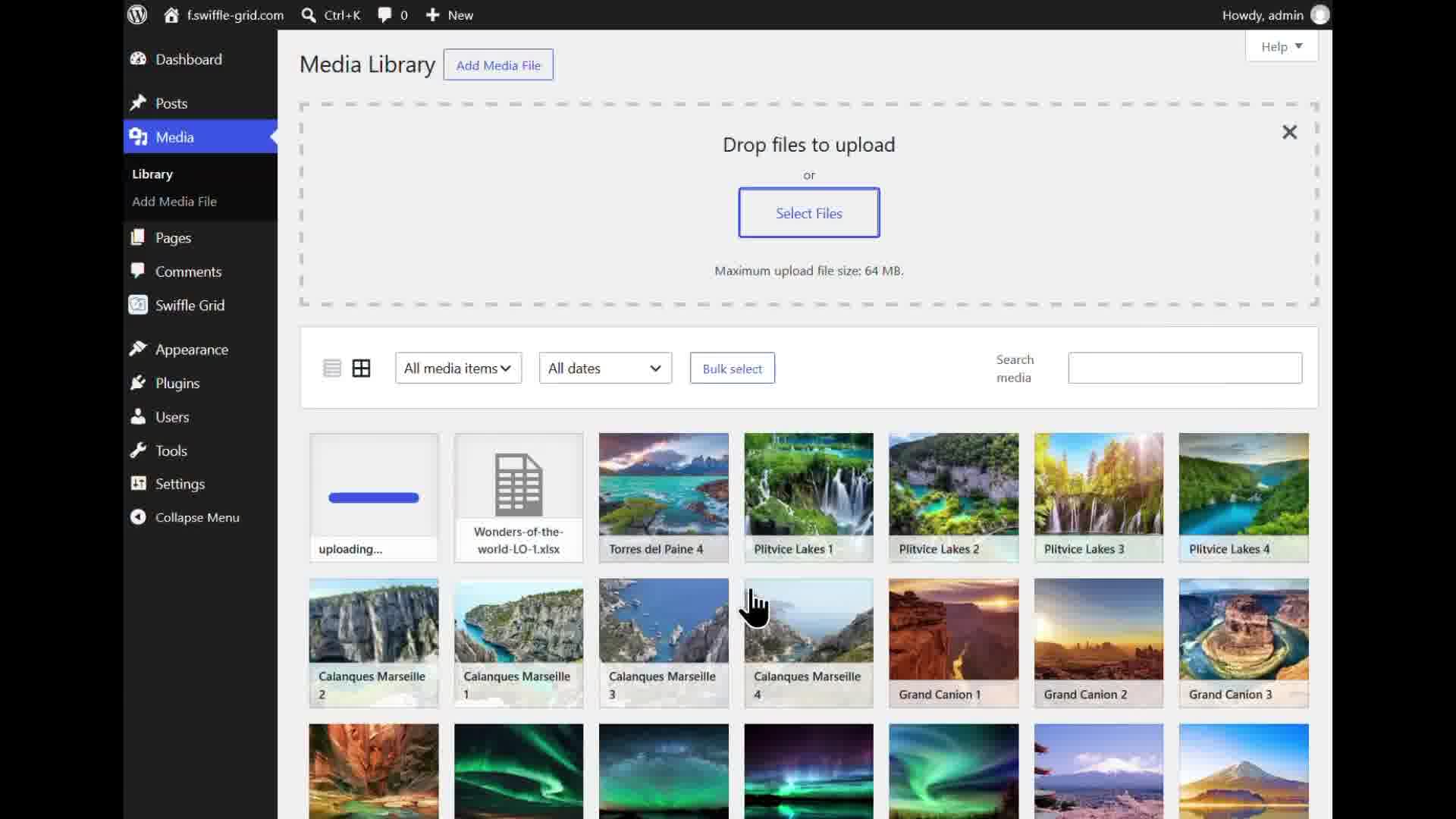Select the Grand Canion 1 thumbnail
The width and height of the screenshot is (1456, 819).
(954, 643)
